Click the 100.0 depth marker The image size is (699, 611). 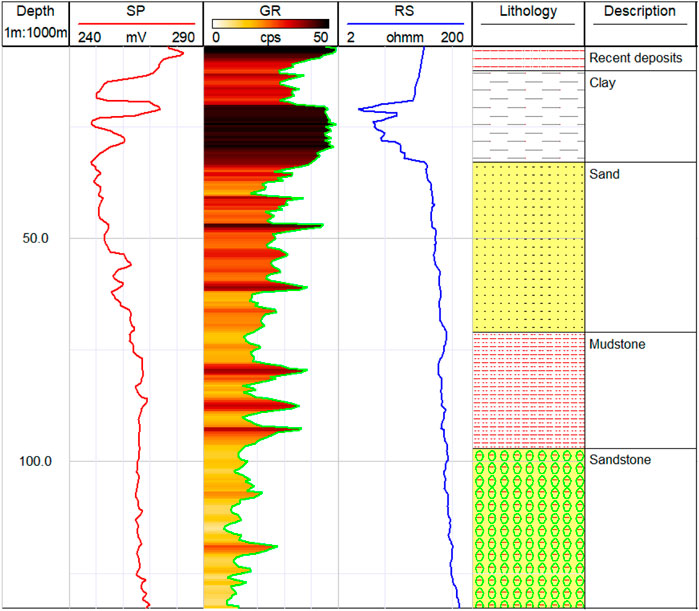[x=36, y=461]
